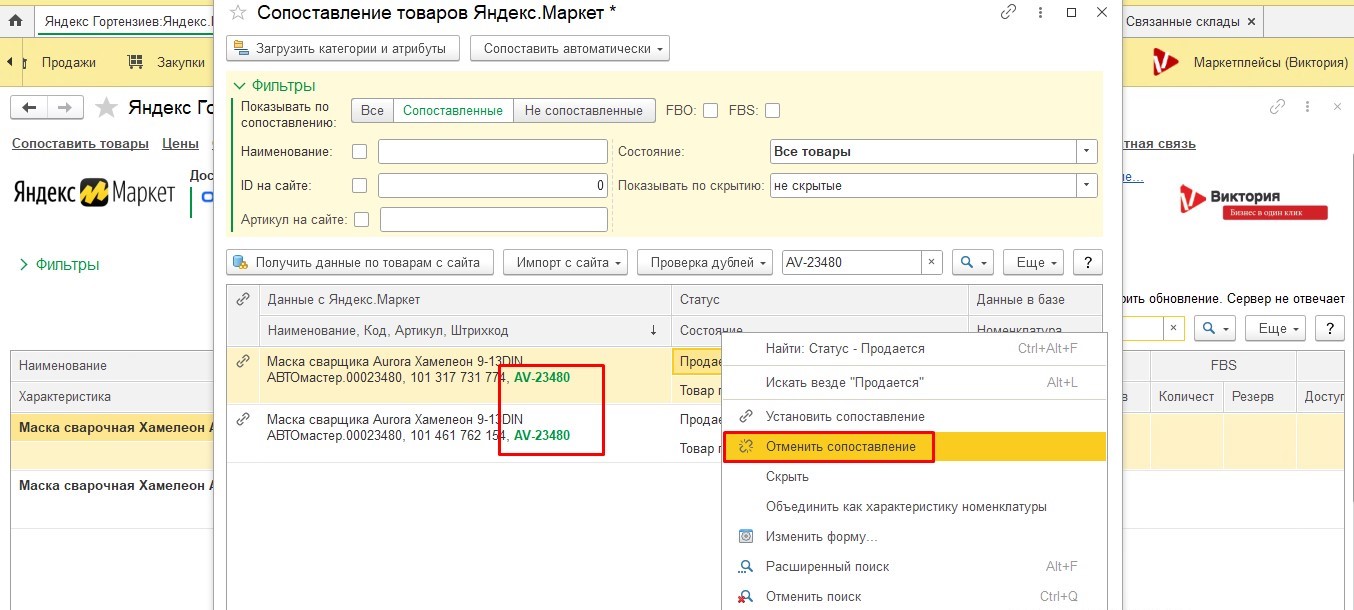Go forward arrow in background window
The width and height of the screenshot is (1354, 610).
coord(64,108)
